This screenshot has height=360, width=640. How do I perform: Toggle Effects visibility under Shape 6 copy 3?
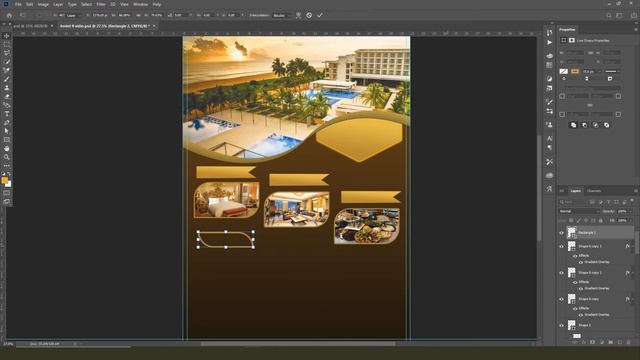pos(575,256)
